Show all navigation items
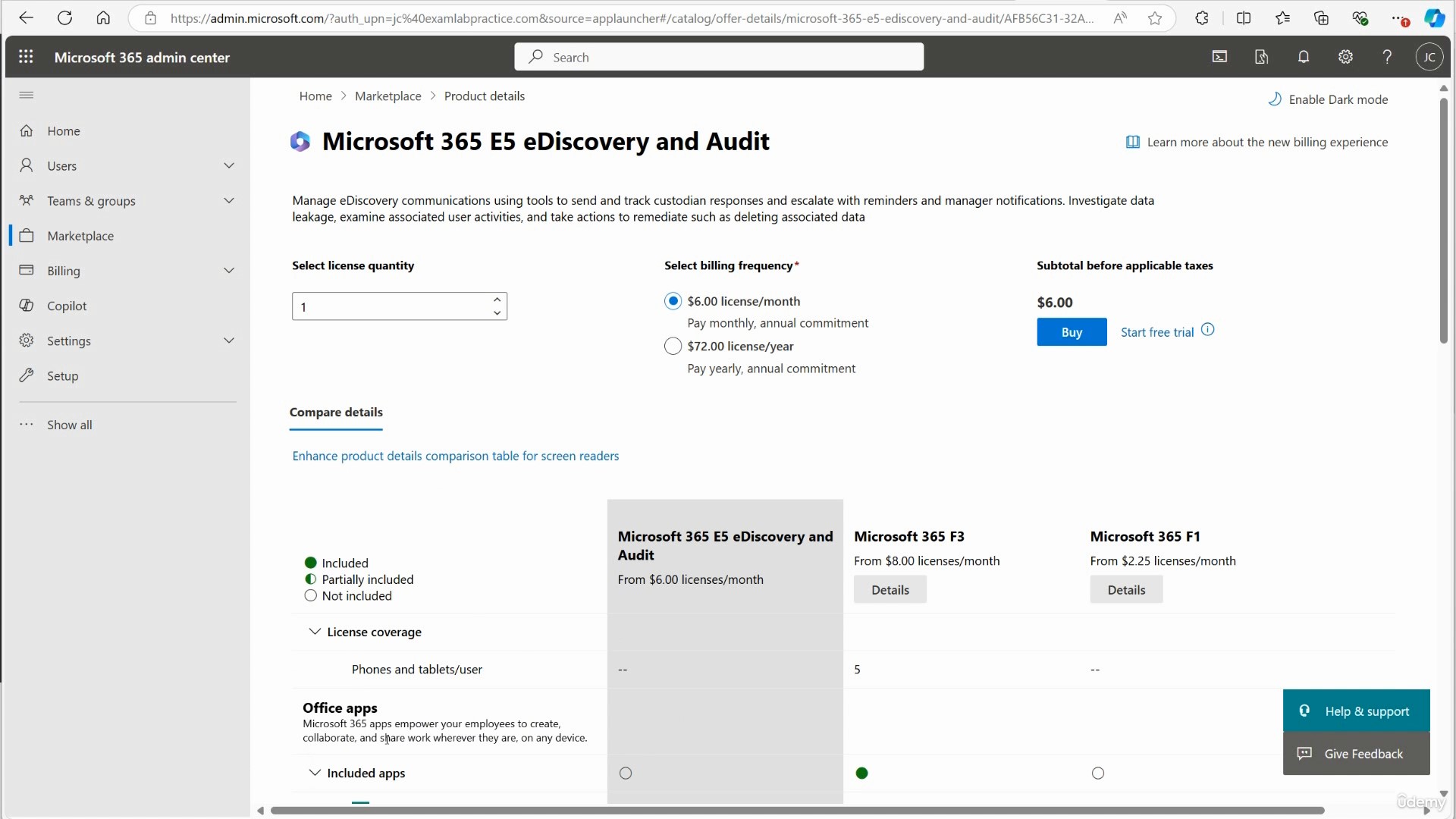This screenshot has width=1456, height=819. 69,425
